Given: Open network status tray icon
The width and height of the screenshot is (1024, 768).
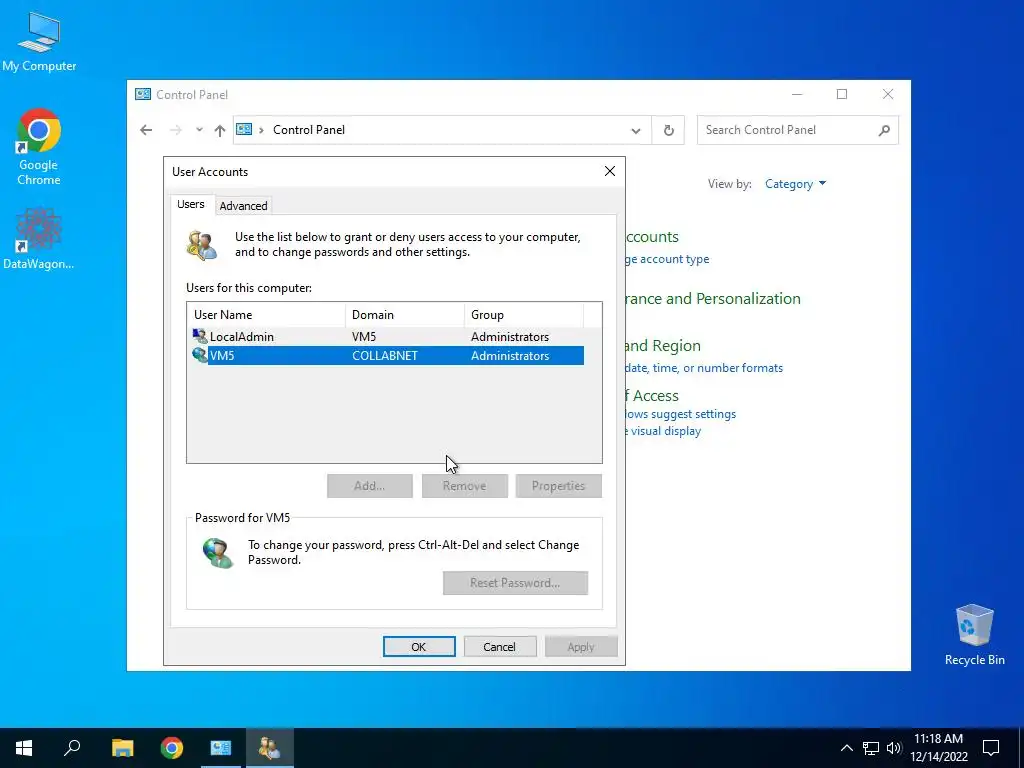Looking at the screenshot, I should point(871,748).
